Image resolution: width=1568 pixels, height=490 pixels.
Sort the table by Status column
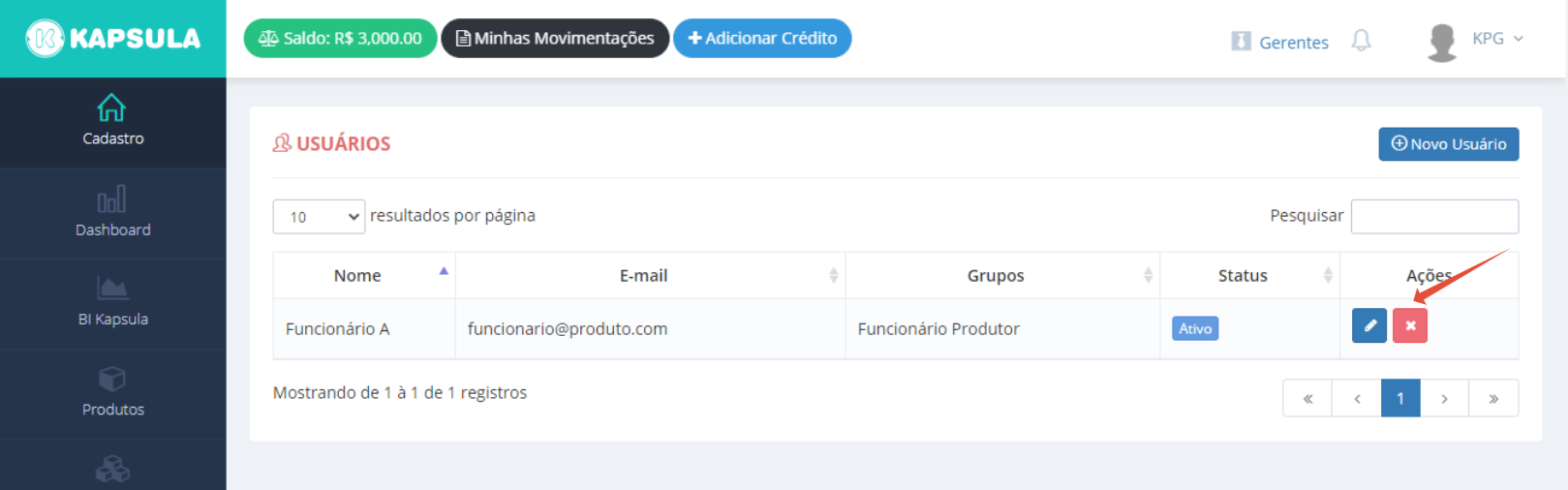coord(1249,276)
